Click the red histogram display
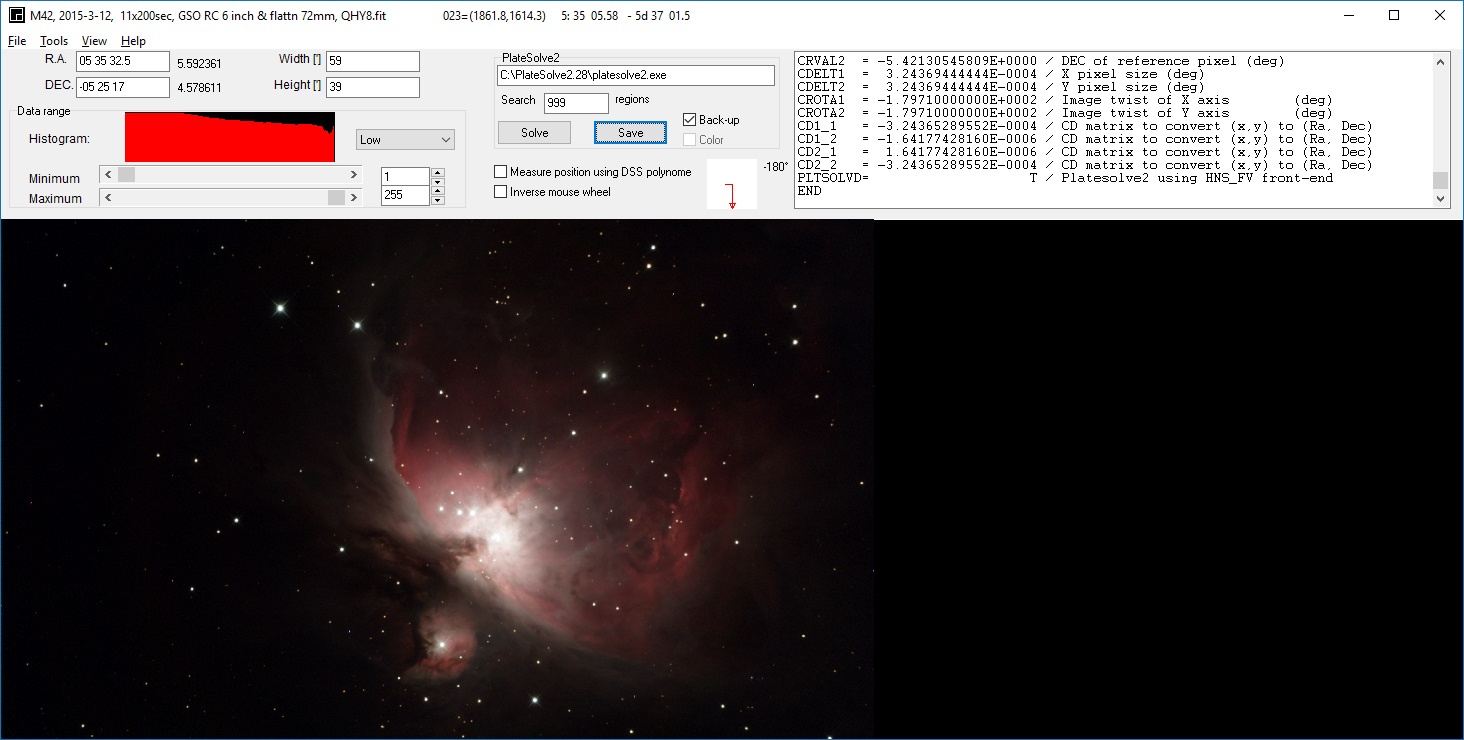 pyautogui.click(x=230, y=137)
